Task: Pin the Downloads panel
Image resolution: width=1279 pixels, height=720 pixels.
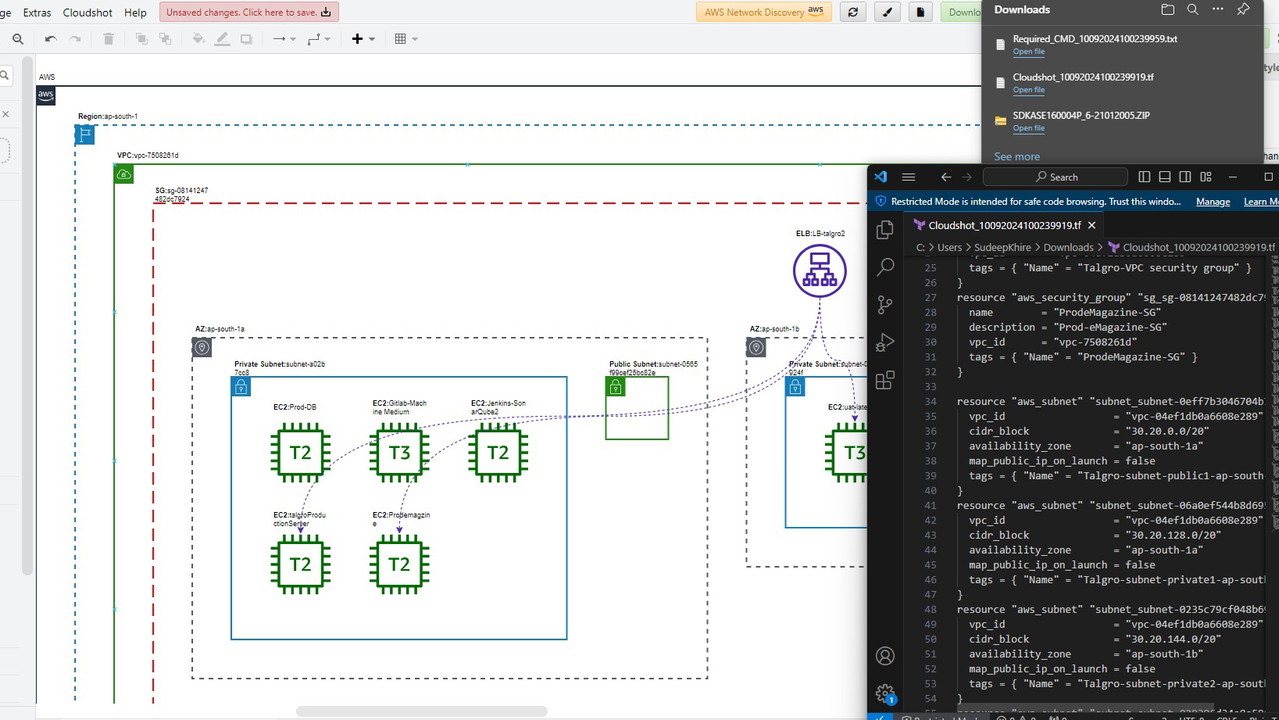Action: pyautogui.click(x=1243, y=9)
